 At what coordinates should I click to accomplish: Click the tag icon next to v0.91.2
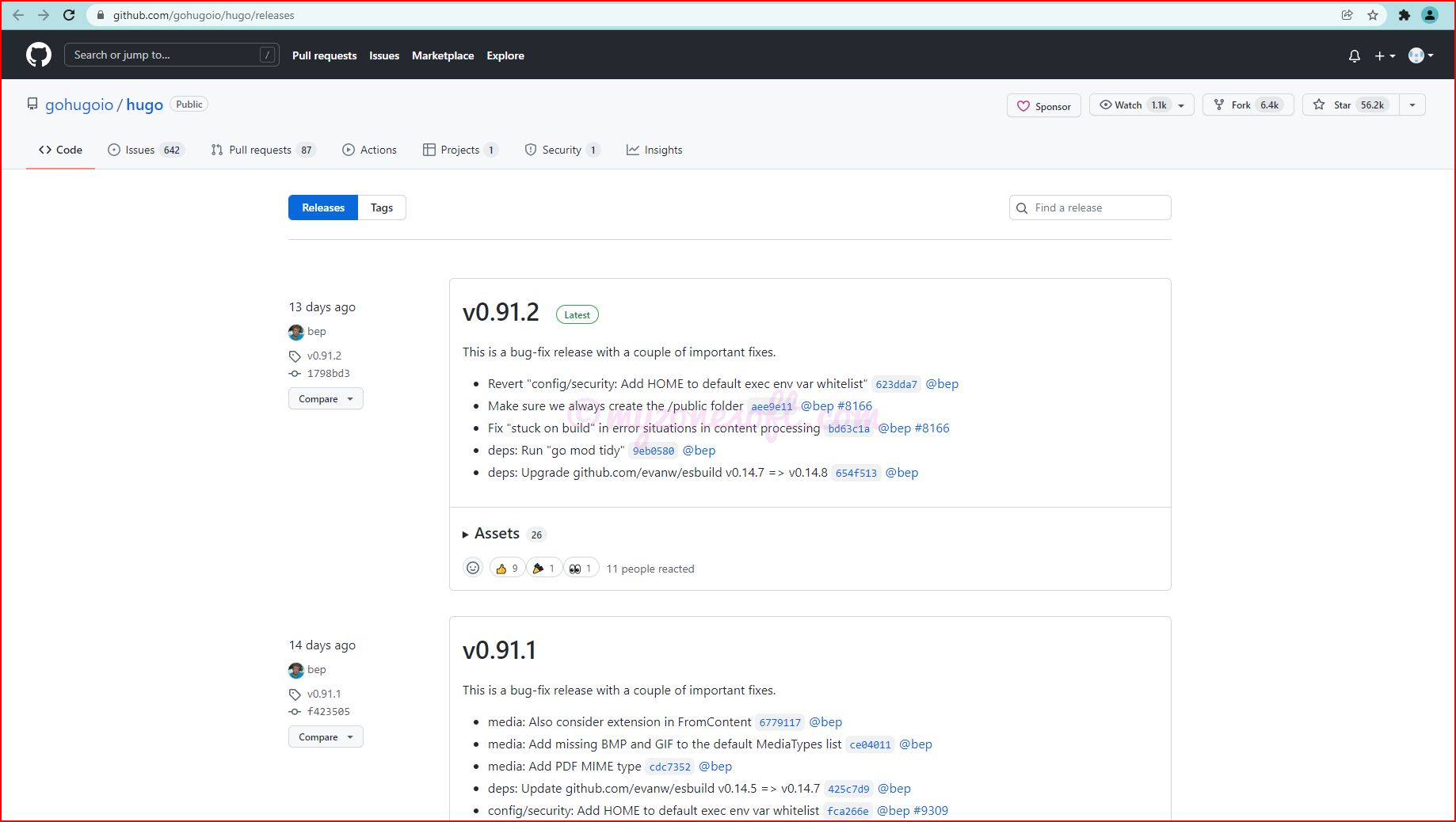click(x=295, y=356)
